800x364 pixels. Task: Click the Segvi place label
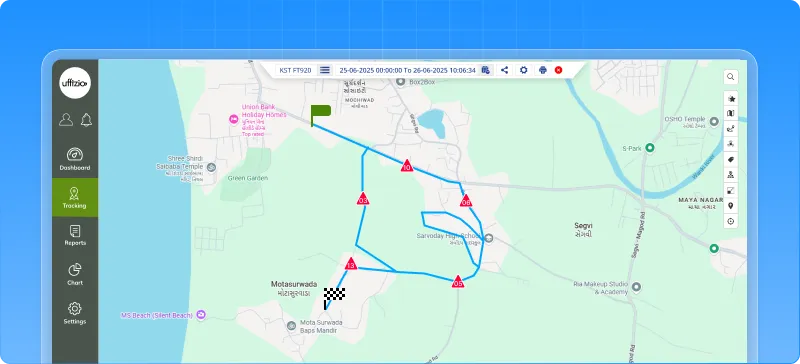(583, 225)
